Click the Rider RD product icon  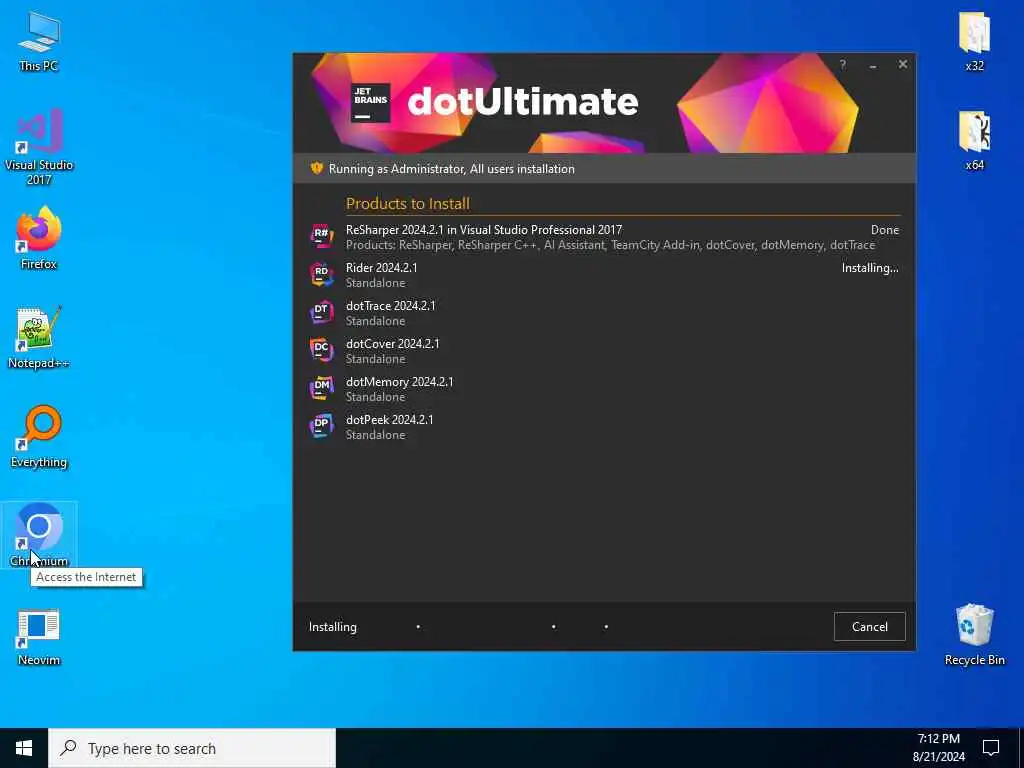tap(321, 274)
